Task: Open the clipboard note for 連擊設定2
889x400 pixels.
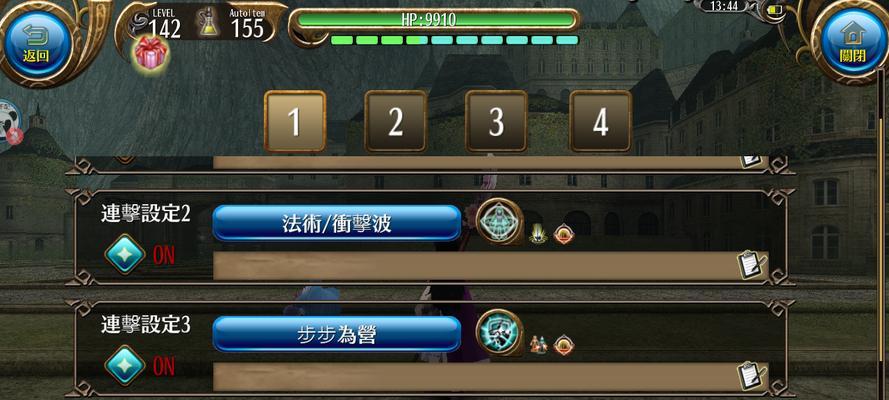Action: click(x=751, y=265)
